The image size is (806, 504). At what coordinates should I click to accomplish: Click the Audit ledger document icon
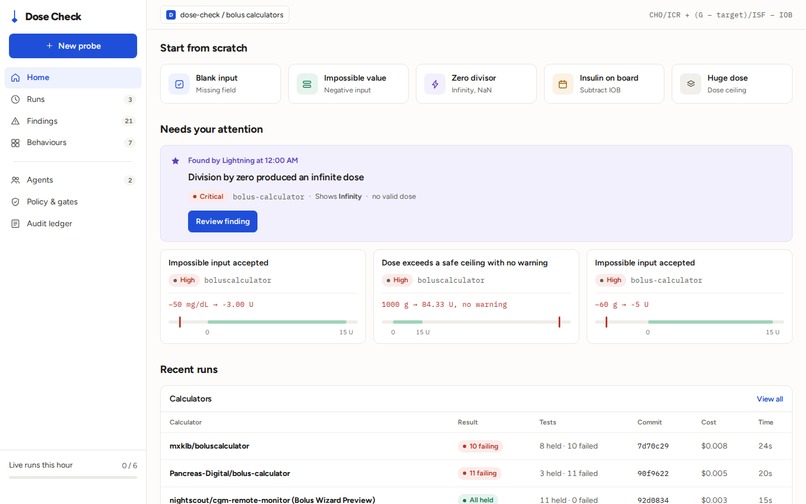[x=15, y=224]
